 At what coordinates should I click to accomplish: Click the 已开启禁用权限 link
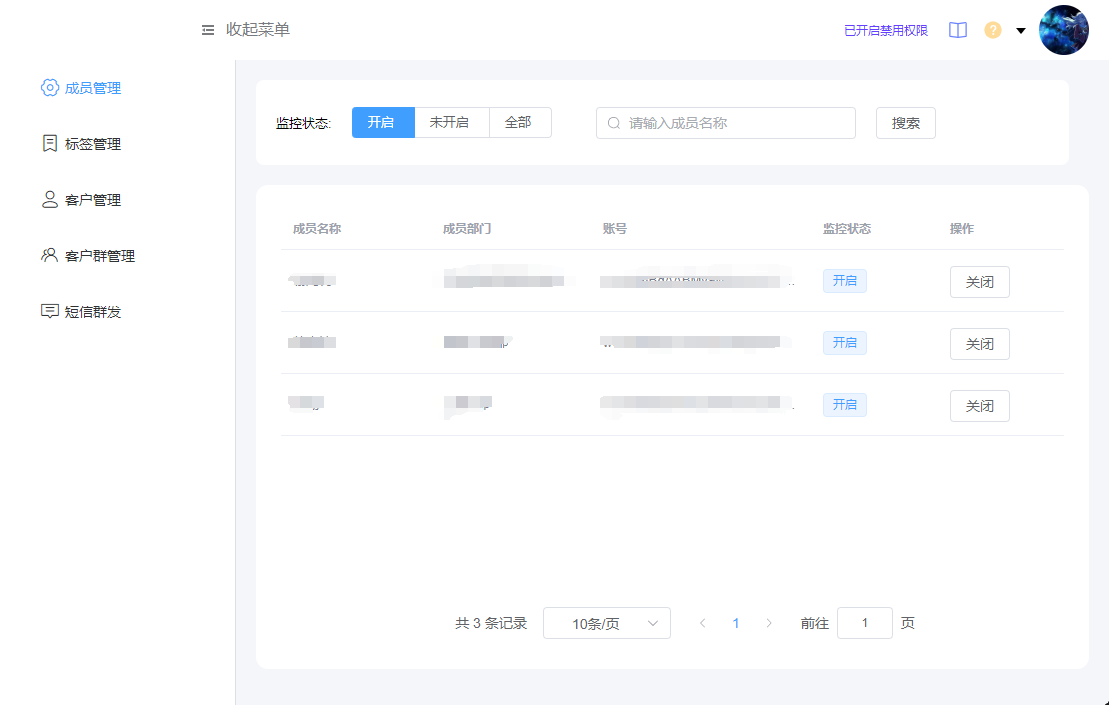(886, 30)
